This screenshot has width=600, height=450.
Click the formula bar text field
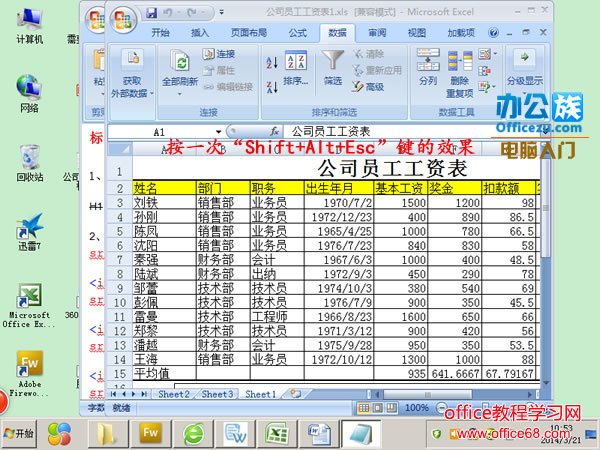(x=411, y=132)
